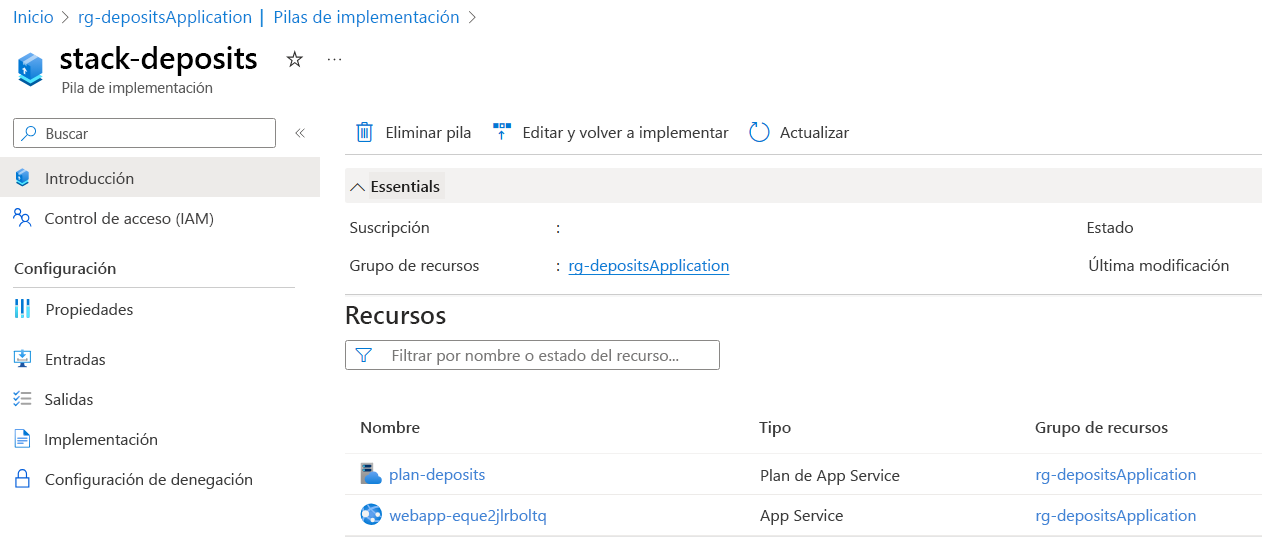The image size is (1262, 550).
Task: Click the Implementación document icon
Action: point(23,439)
